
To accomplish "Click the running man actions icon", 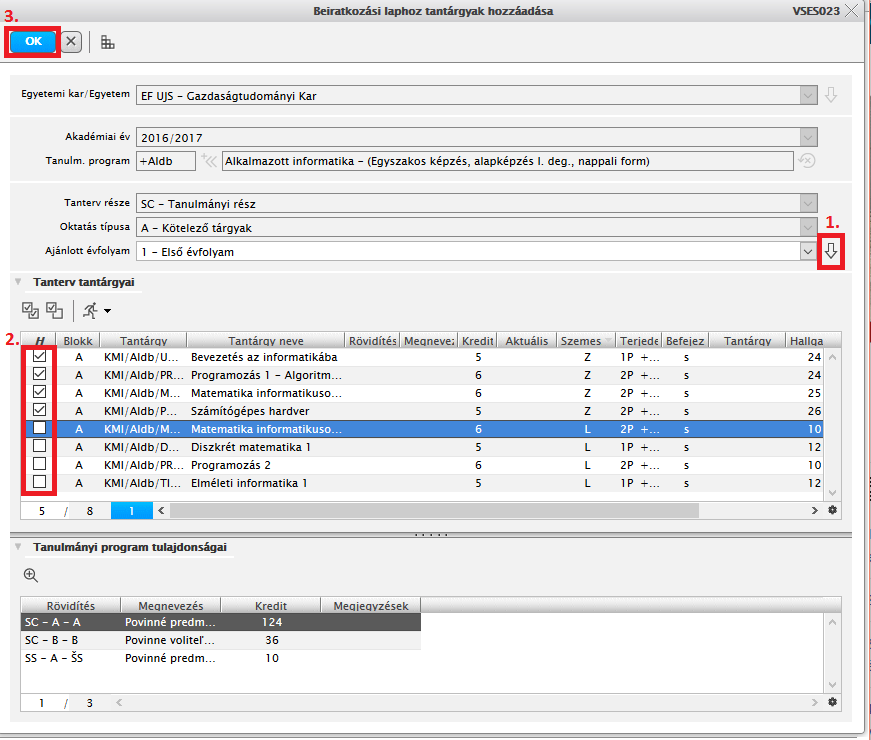I will pos(90,310).
